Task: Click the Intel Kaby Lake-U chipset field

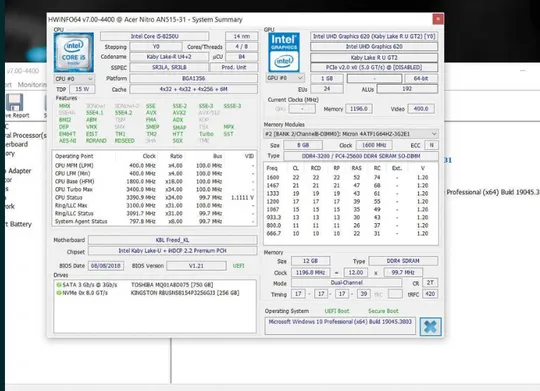Action: pyautogui.click(x=173, y=251)
